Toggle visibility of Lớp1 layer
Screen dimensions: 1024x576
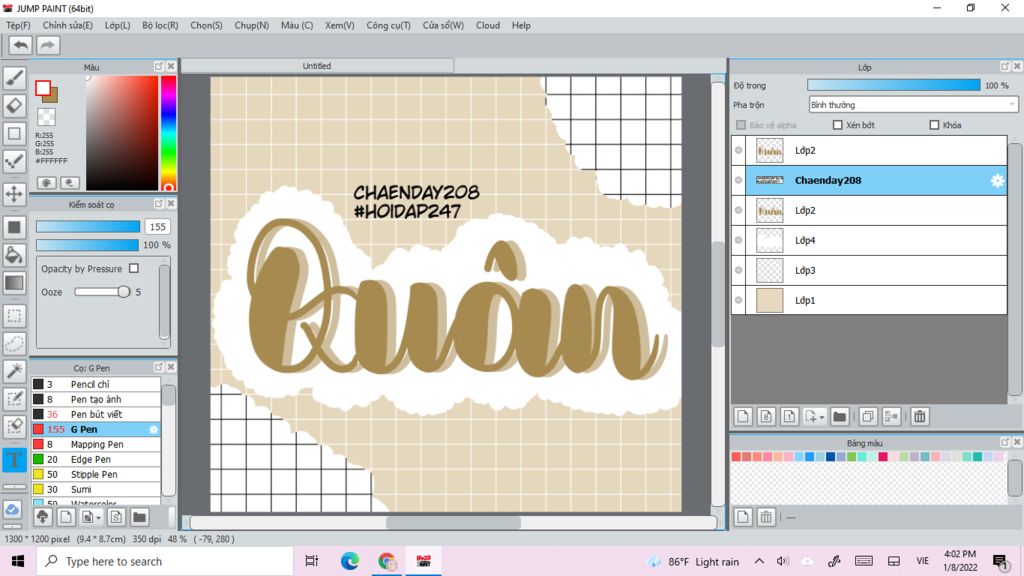point(739,300)
